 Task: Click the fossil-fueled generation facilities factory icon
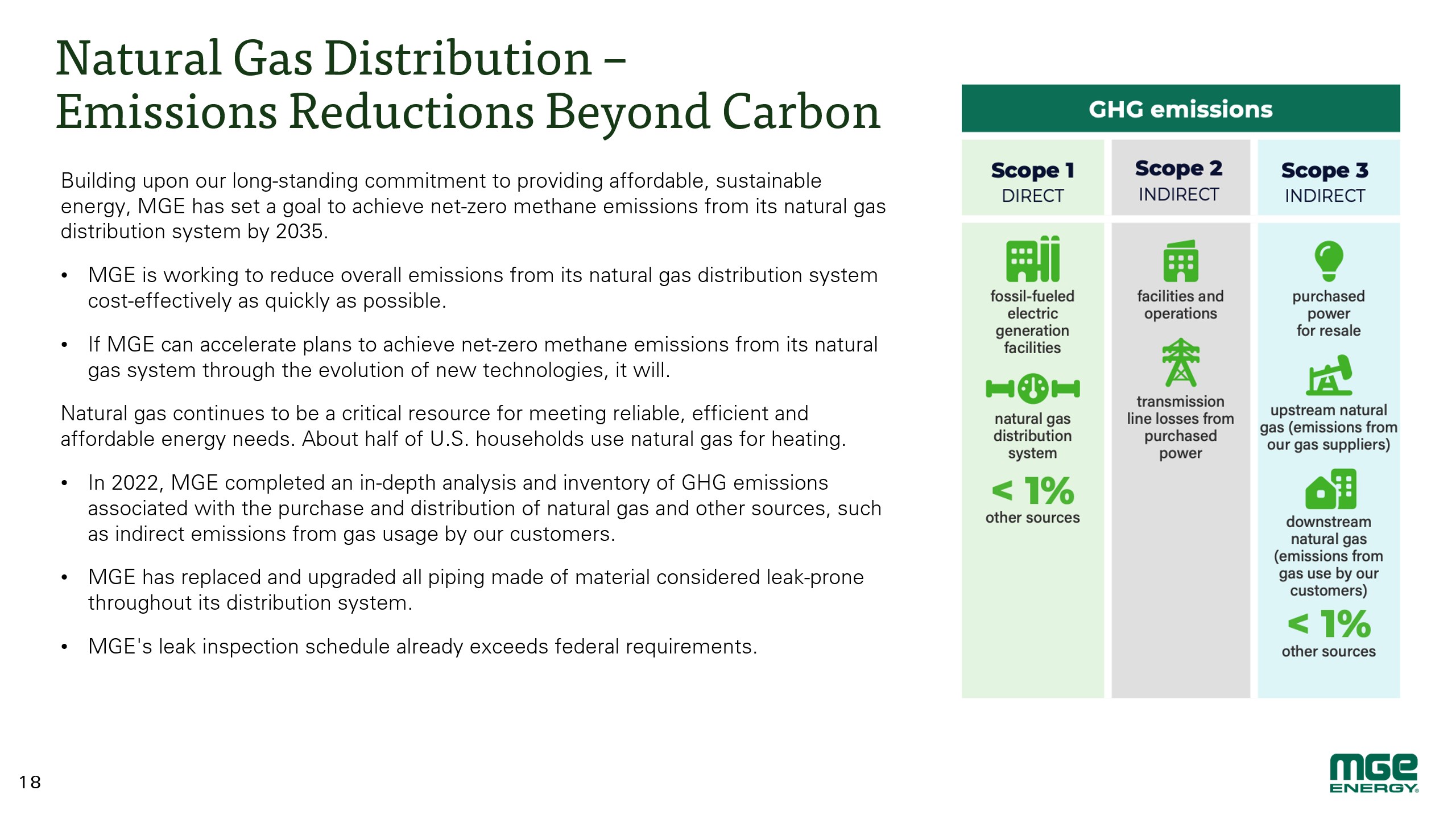click(x=1032, y=259)
